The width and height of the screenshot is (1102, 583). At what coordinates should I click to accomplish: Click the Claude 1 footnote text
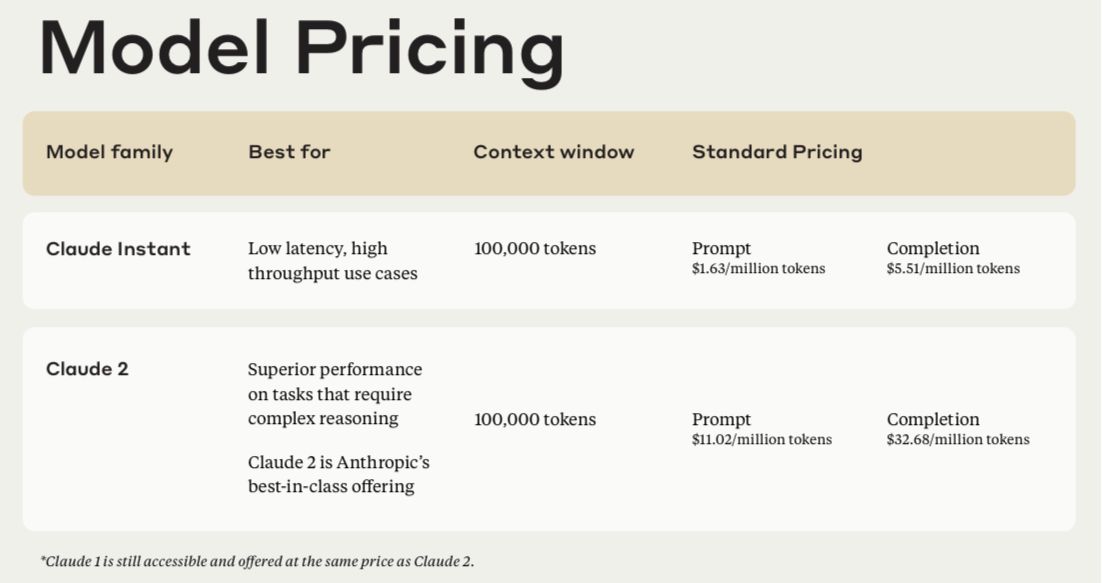coord(257,561)
